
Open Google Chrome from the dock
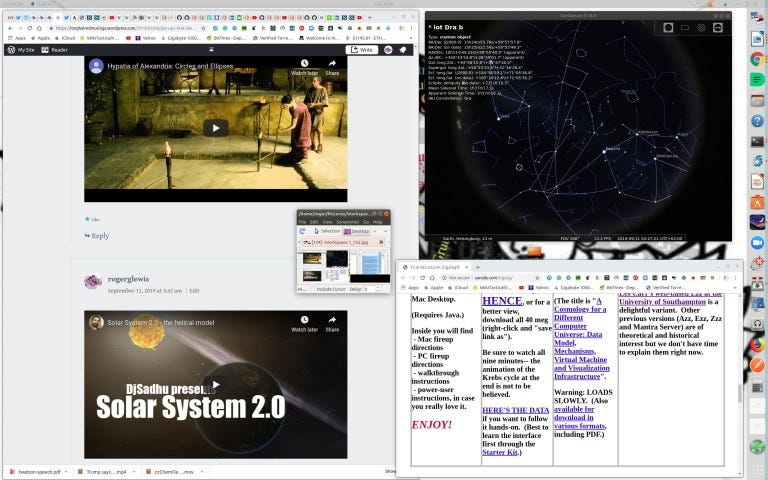pos(757,59)
